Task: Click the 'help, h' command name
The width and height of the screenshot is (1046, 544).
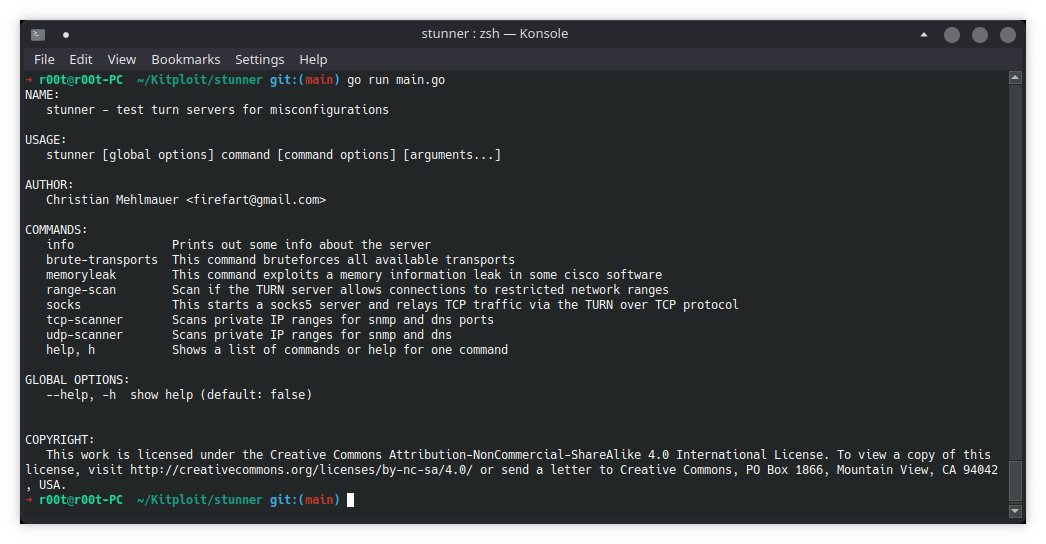Action: (x=70, y=350)
